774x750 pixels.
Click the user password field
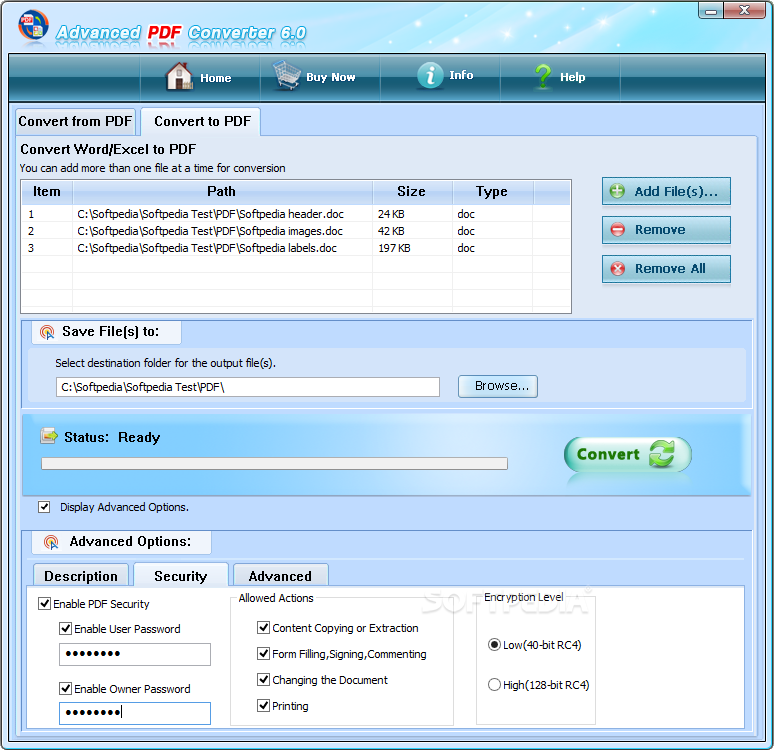coord(135,654)
